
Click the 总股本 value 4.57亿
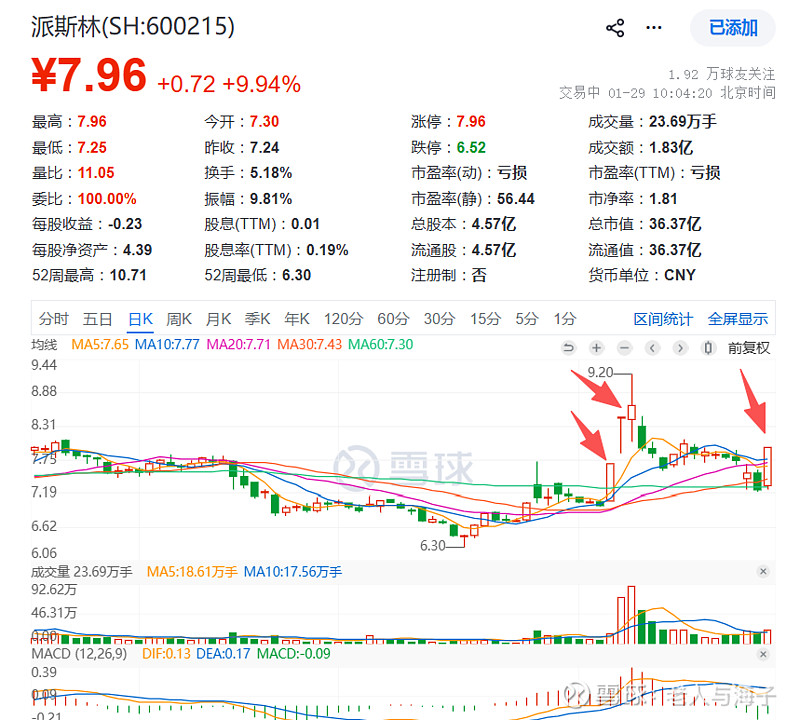click(493, 224)
